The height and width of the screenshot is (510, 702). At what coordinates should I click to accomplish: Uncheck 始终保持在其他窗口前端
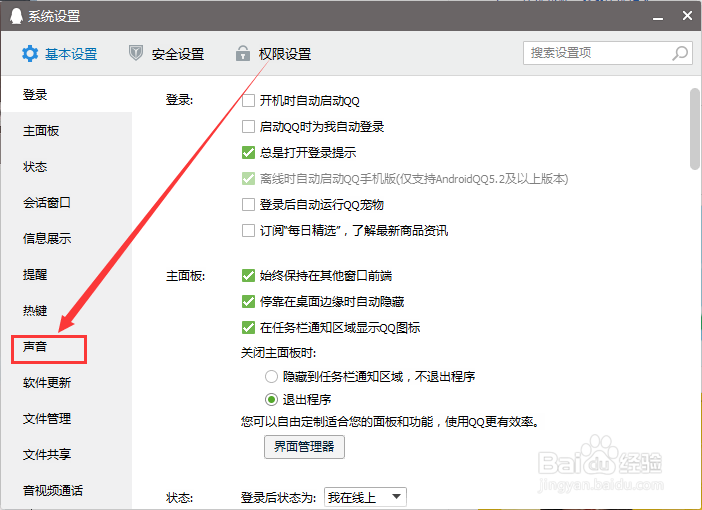(248, 275)
